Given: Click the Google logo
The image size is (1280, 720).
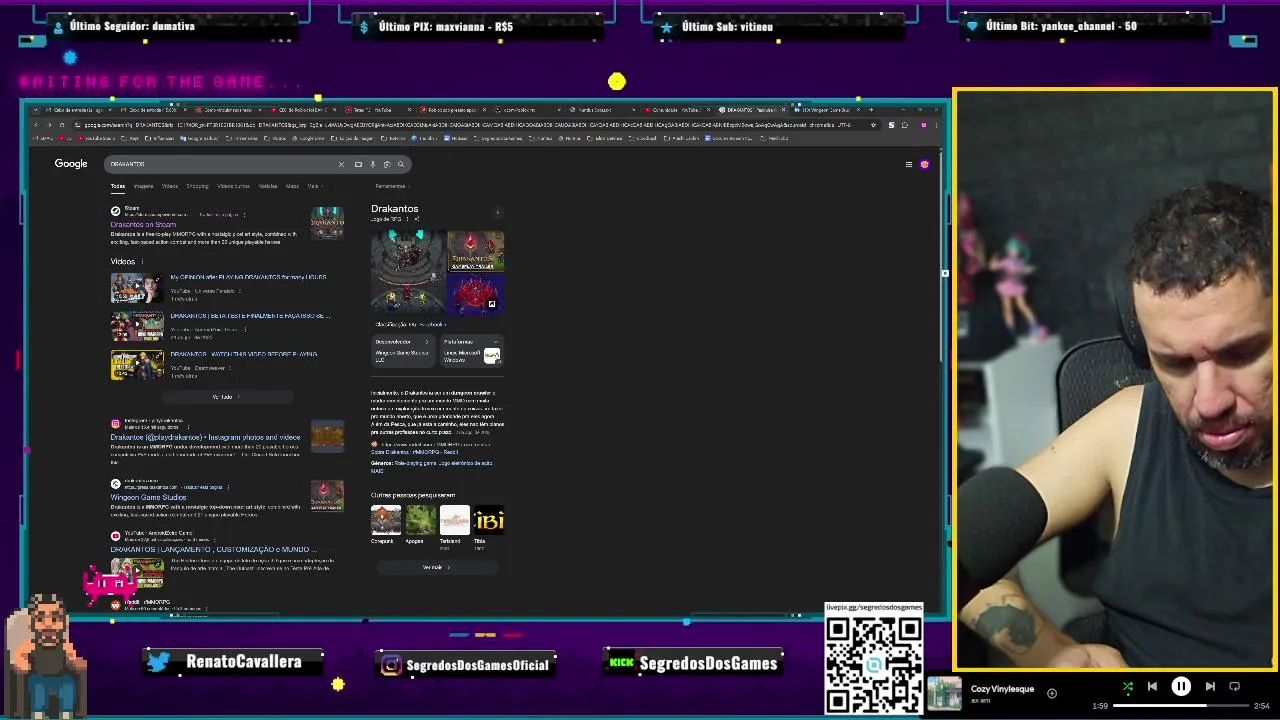Looking at the screenshot, I should coord(71,164).
